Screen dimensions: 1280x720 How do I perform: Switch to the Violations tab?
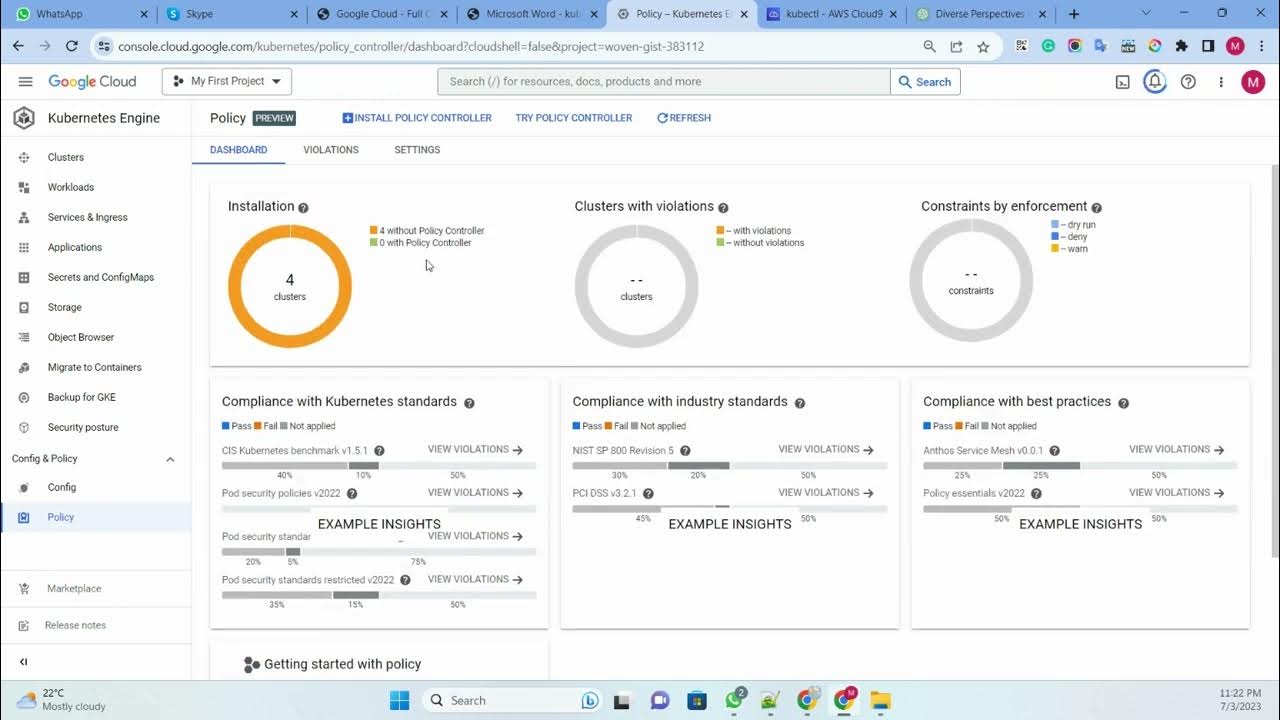331,150
